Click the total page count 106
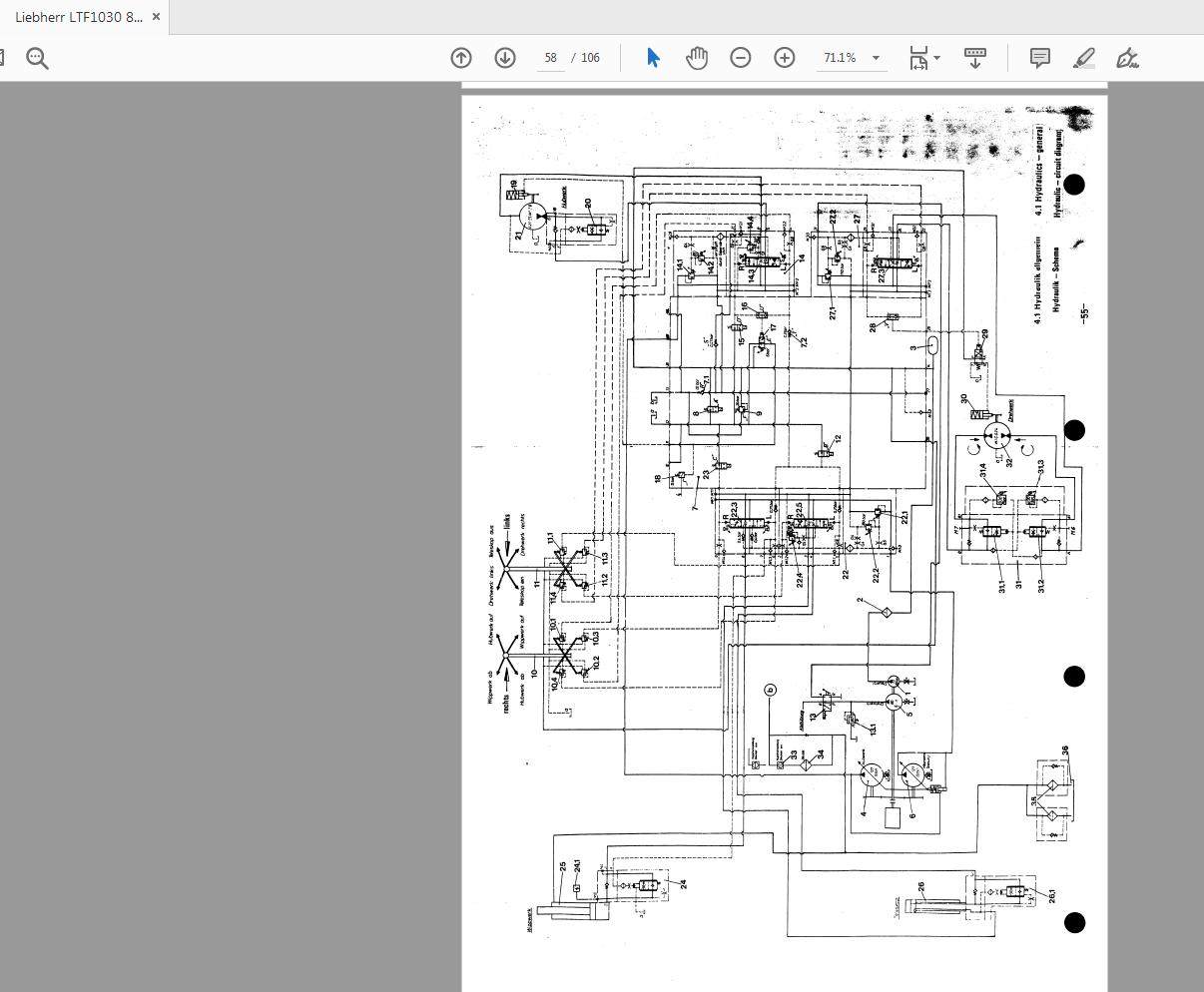 590,58
